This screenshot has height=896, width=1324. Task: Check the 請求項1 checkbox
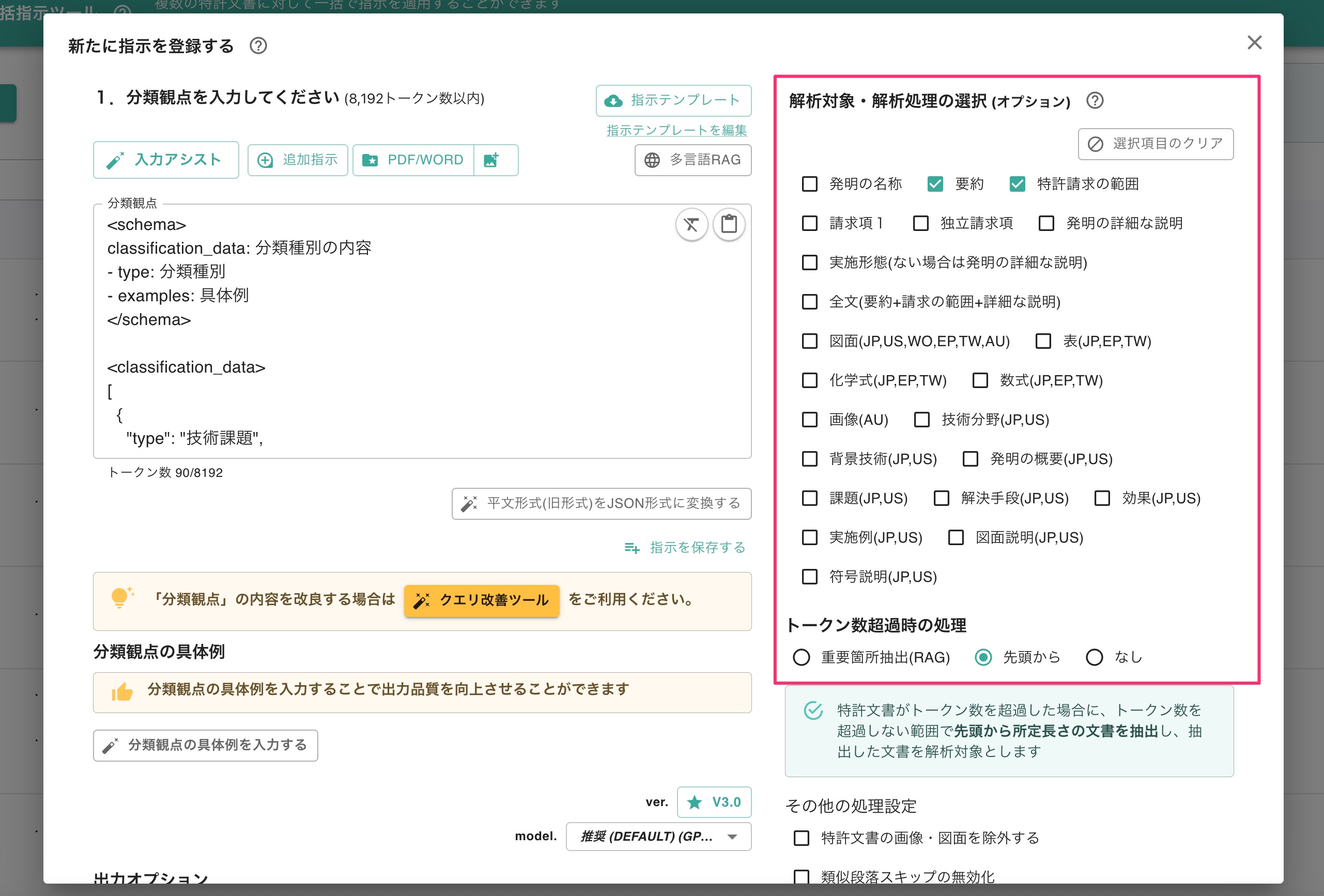809,223
